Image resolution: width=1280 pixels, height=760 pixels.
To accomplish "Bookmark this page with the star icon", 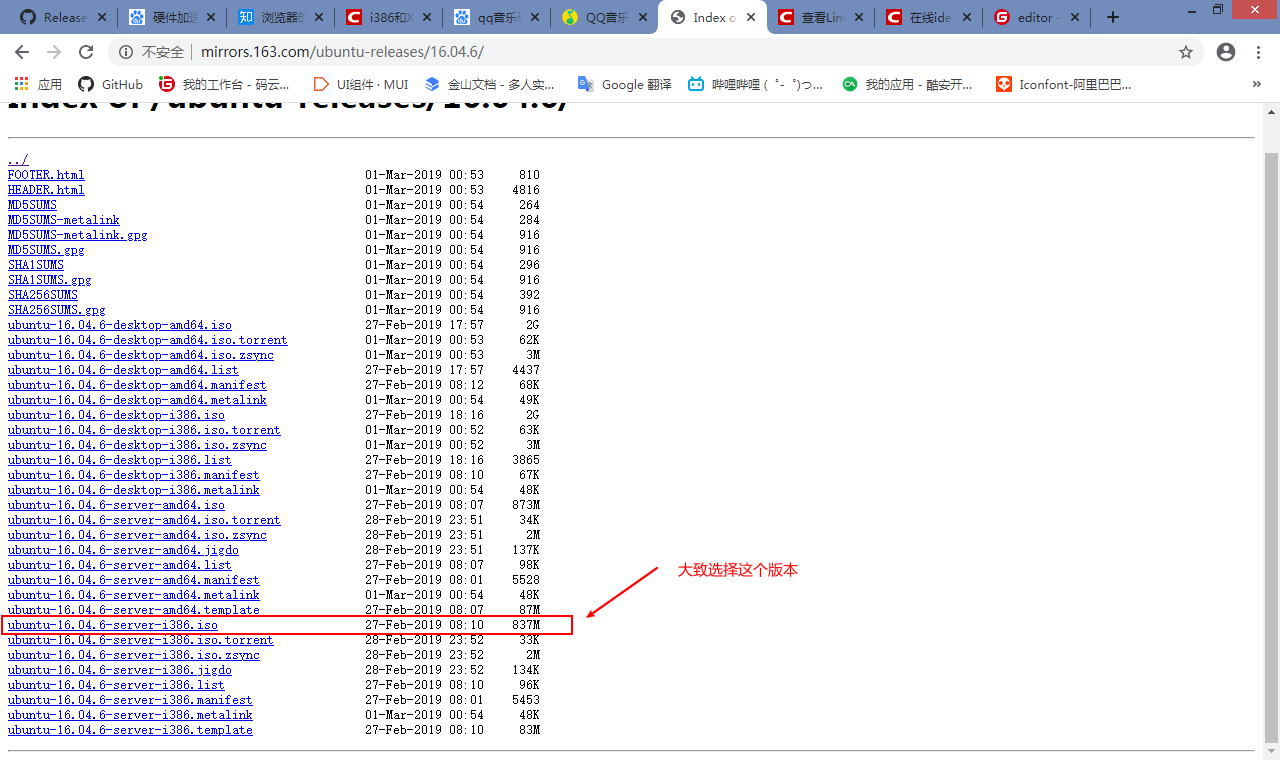I will (1186, 52).
